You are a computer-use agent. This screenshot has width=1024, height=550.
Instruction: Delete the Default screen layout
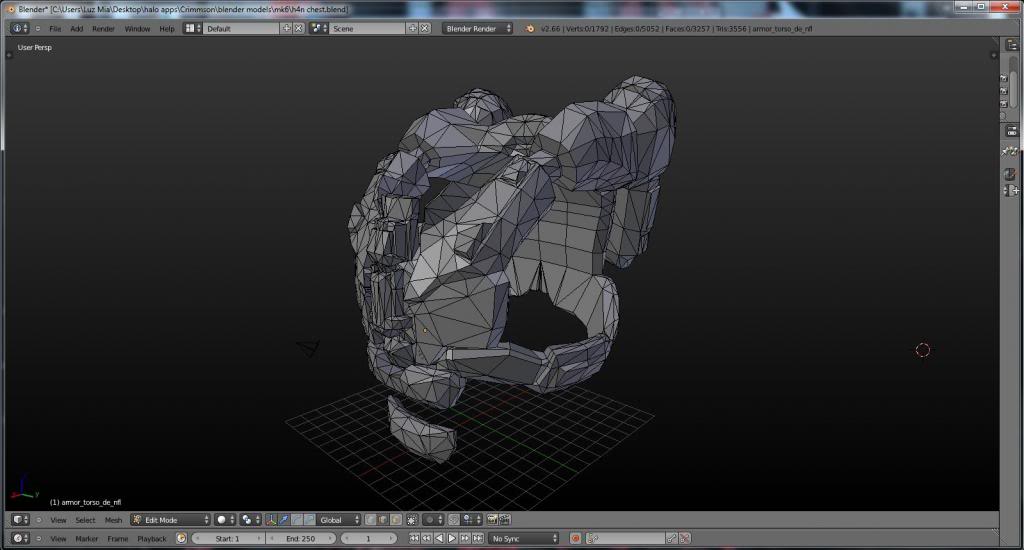click(298, 29)
